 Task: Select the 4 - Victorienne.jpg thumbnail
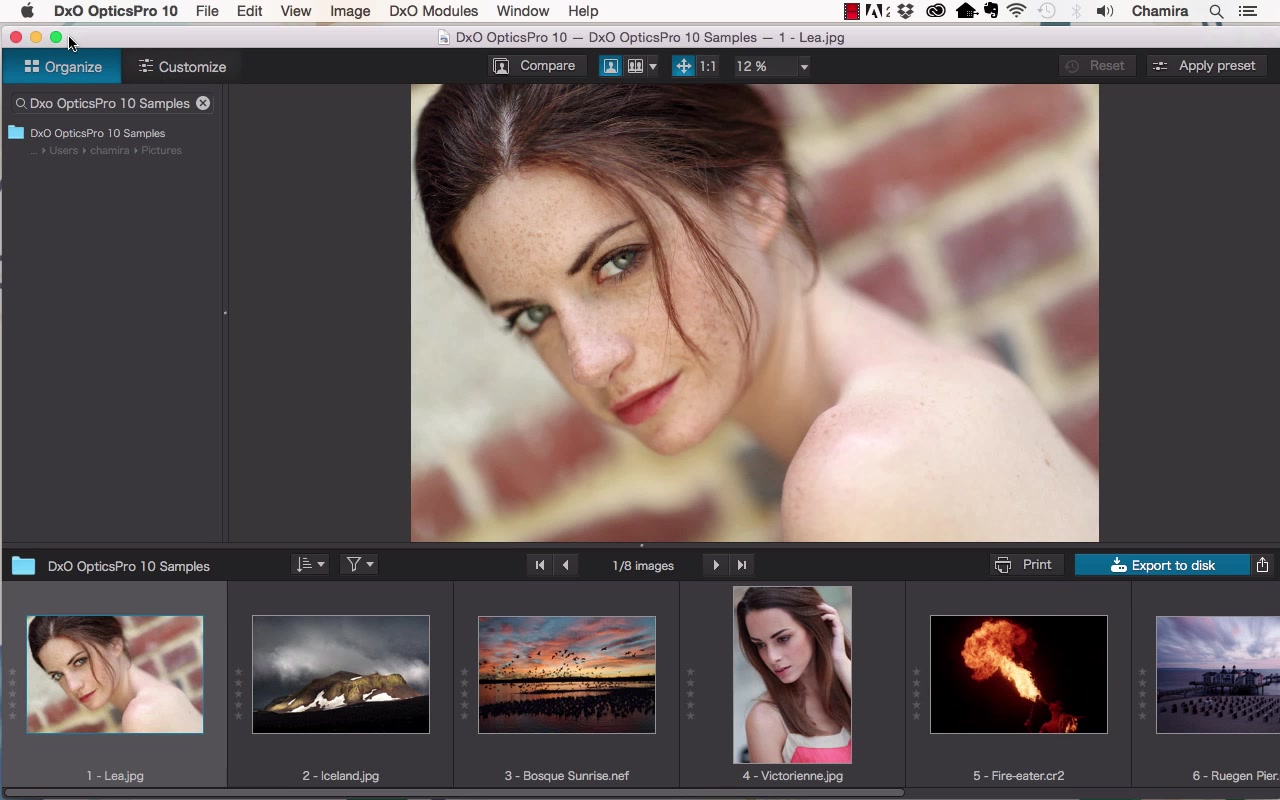tap(792, 675)
